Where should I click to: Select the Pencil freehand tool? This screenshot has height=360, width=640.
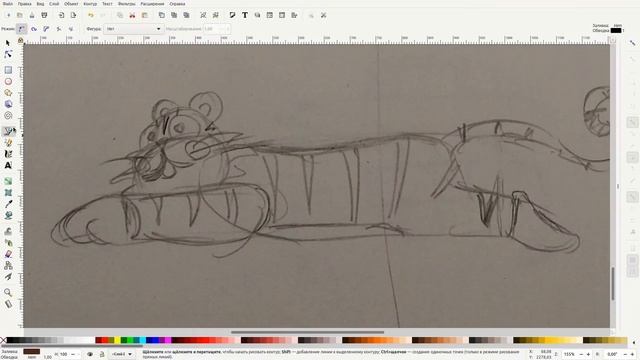8,143
